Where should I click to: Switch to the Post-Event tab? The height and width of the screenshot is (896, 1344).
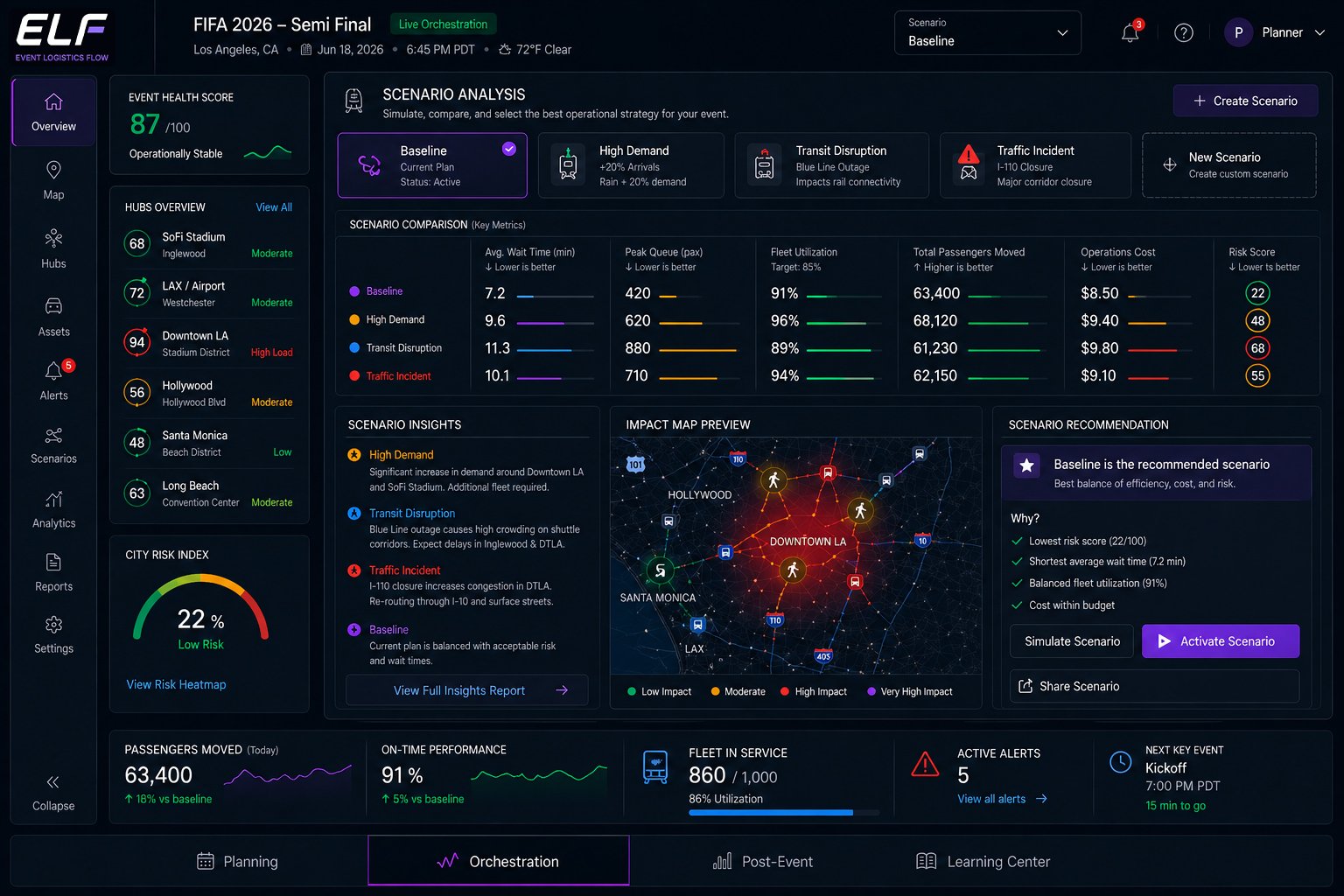tap(763, 862)
